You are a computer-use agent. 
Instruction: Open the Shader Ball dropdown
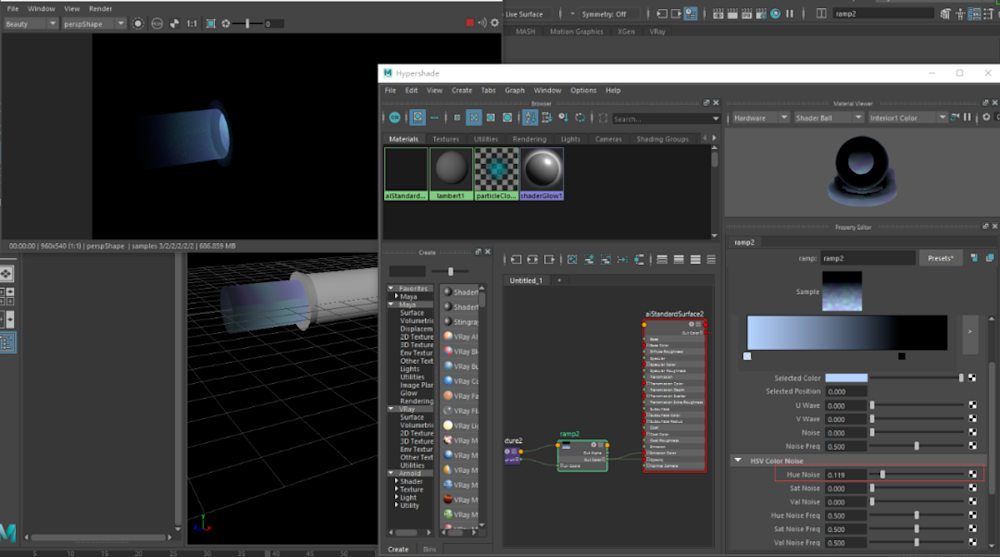(x=827, y=117)
